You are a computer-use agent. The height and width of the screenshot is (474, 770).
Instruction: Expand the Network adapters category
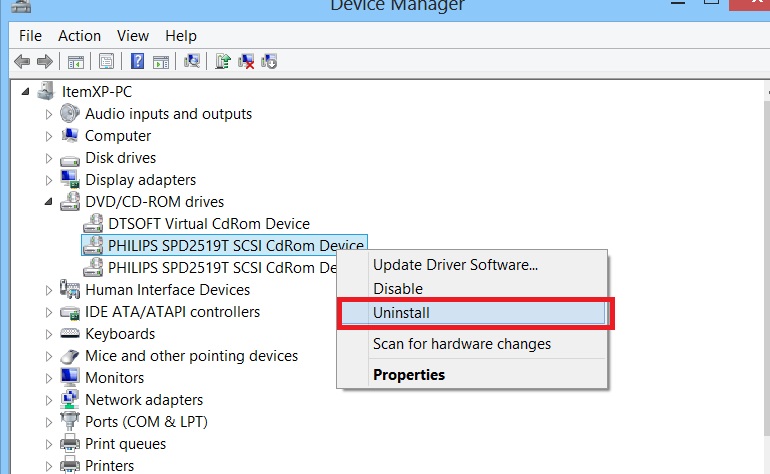click(48, 400)
